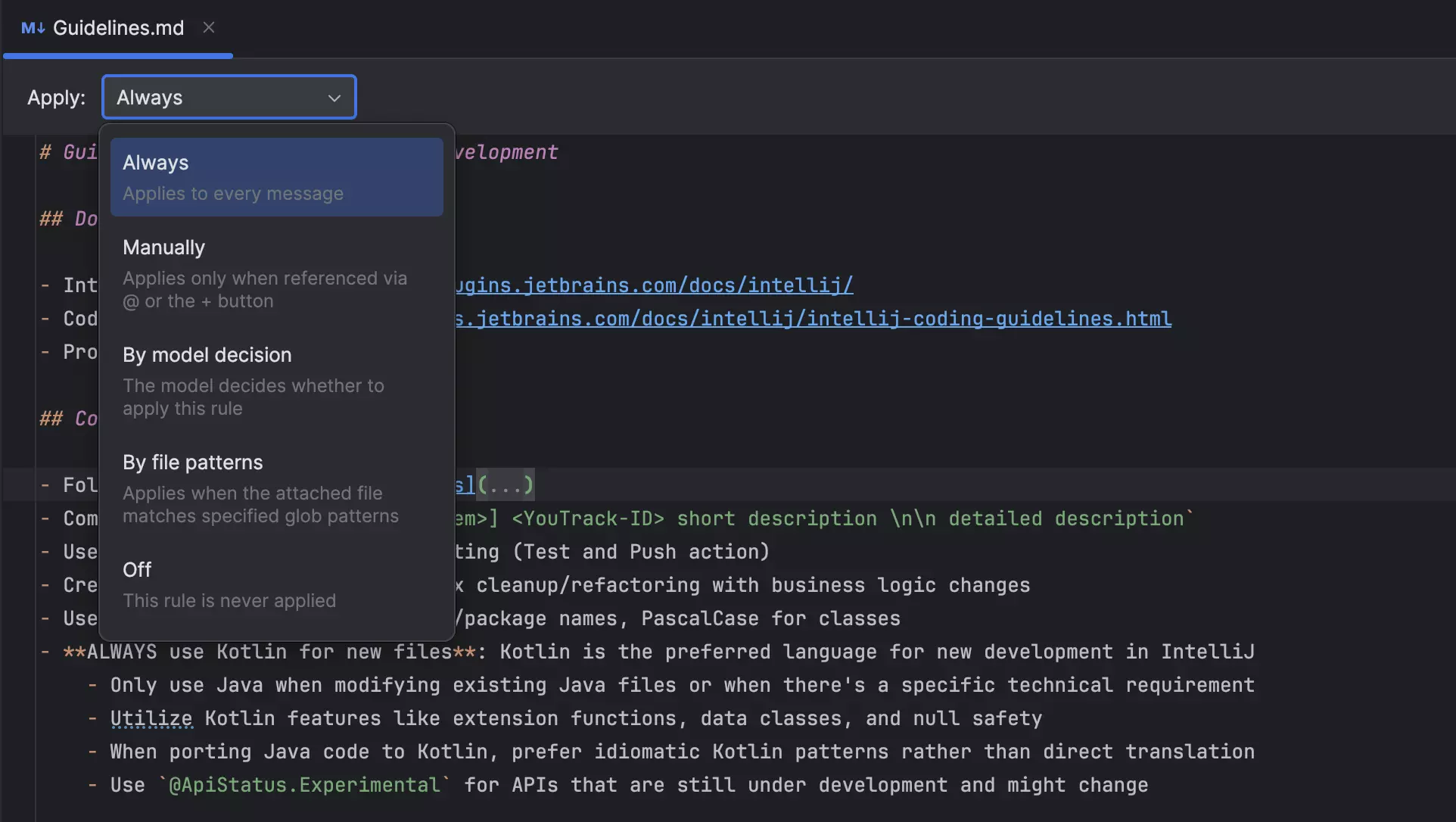Click the @ApiStatus.Experimental code text
Image resolution: width=1456 pixels, height=822 pixels.
pyautogui.click(x=304, y=785)
